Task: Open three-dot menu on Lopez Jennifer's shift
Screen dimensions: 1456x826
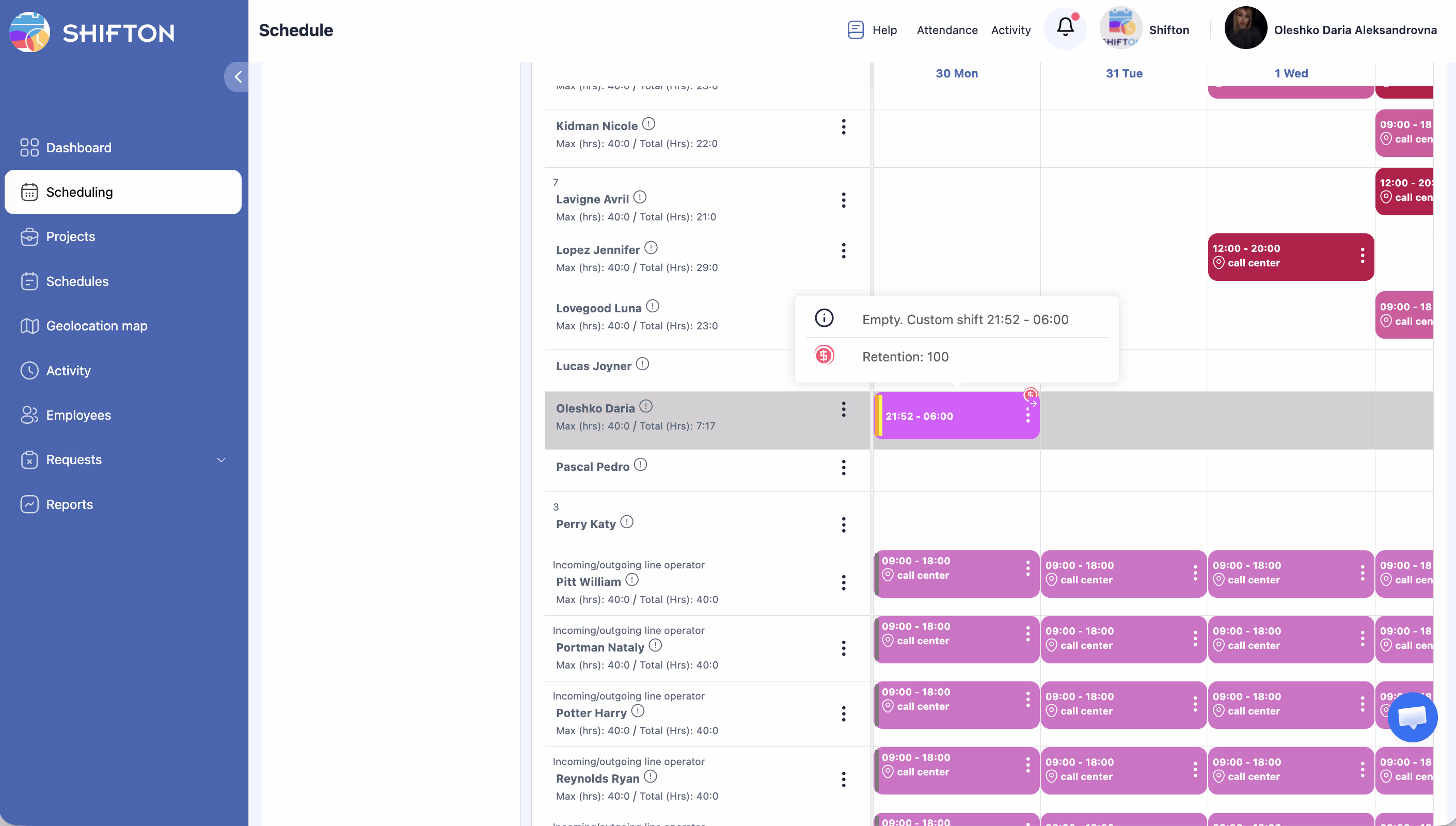Action: coord(1362,256)
